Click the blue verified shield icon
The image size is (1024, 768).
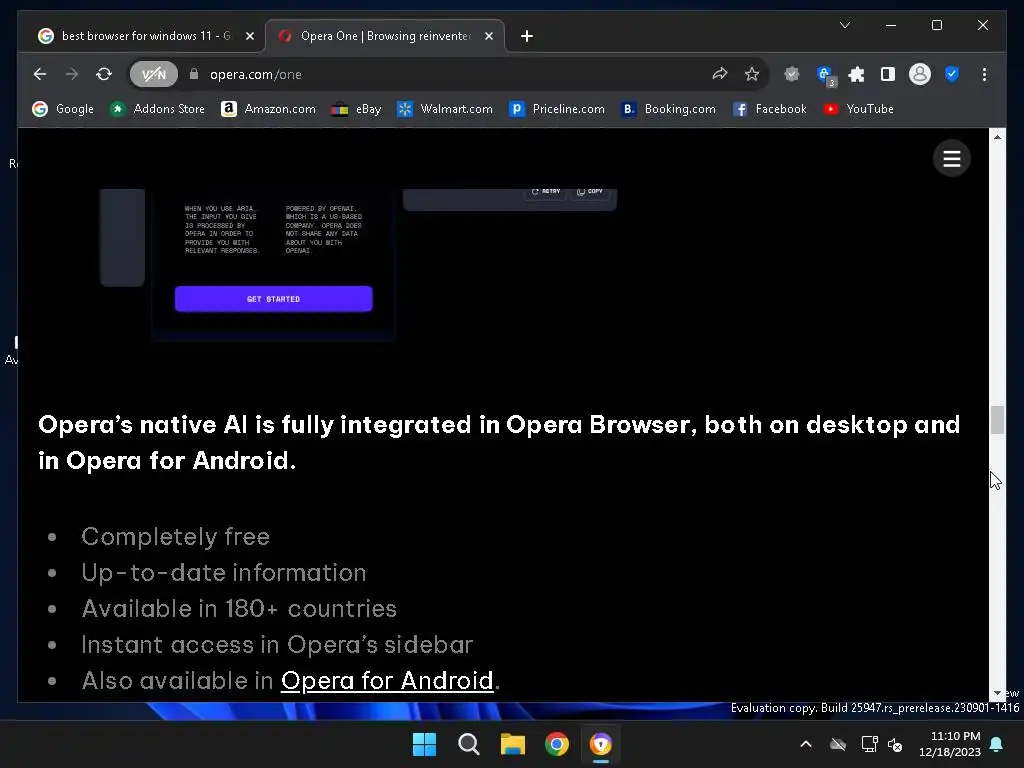952,74
